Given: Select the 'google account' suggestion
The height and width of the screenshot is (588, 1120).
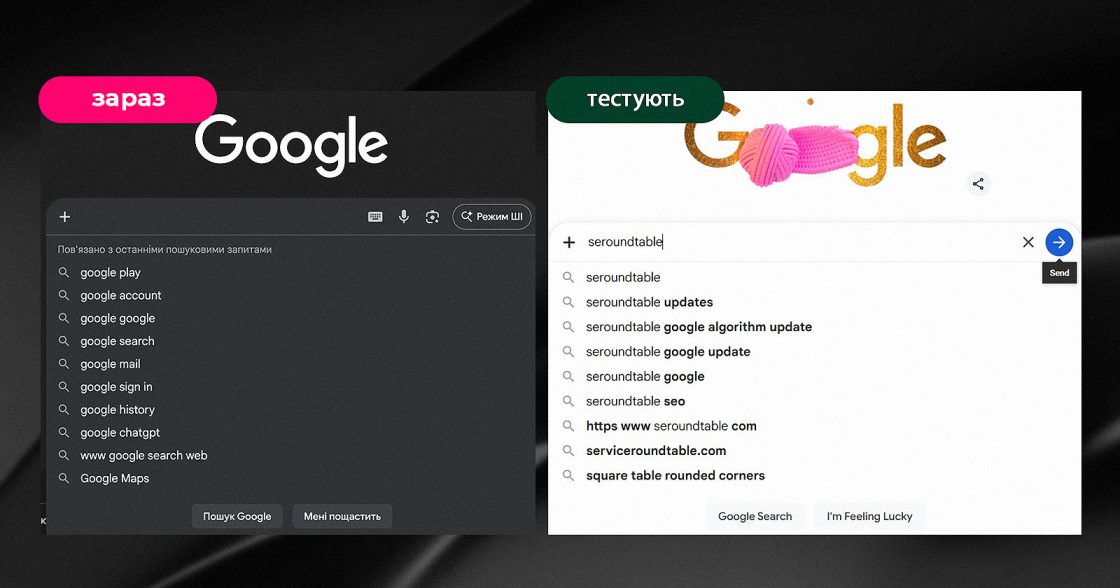Looking at the screenshot, I should [x=120, y=295].
